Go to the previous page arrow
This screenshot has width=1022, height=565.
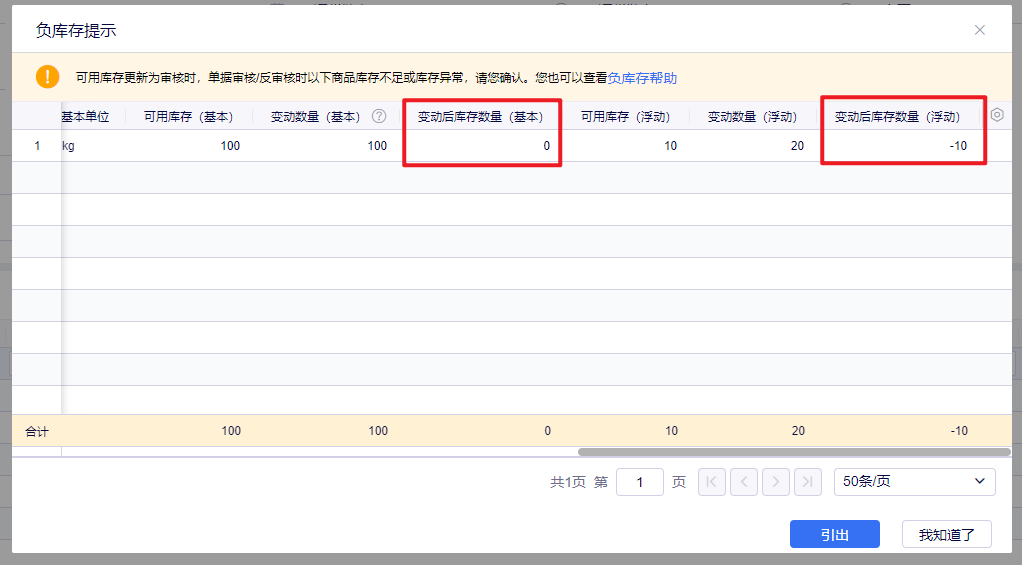pos(743,481)
